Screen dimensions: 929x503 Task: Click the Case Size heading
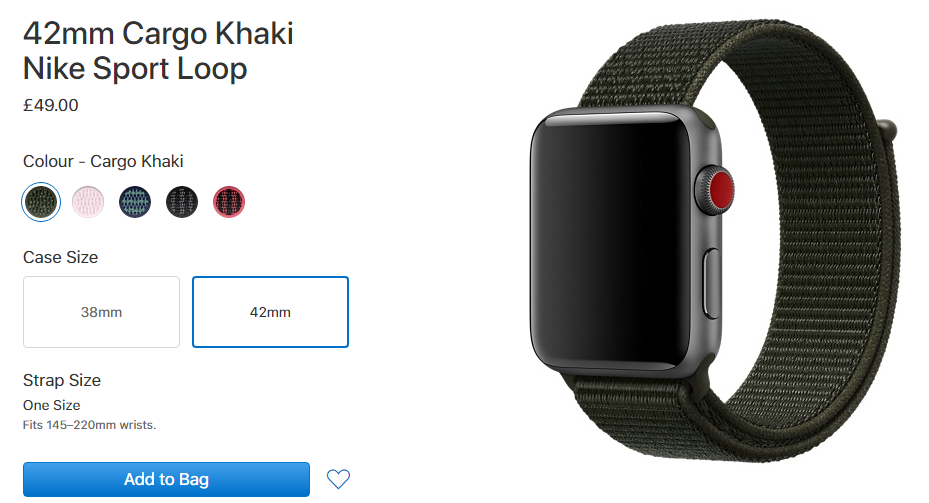pos(60,257)
